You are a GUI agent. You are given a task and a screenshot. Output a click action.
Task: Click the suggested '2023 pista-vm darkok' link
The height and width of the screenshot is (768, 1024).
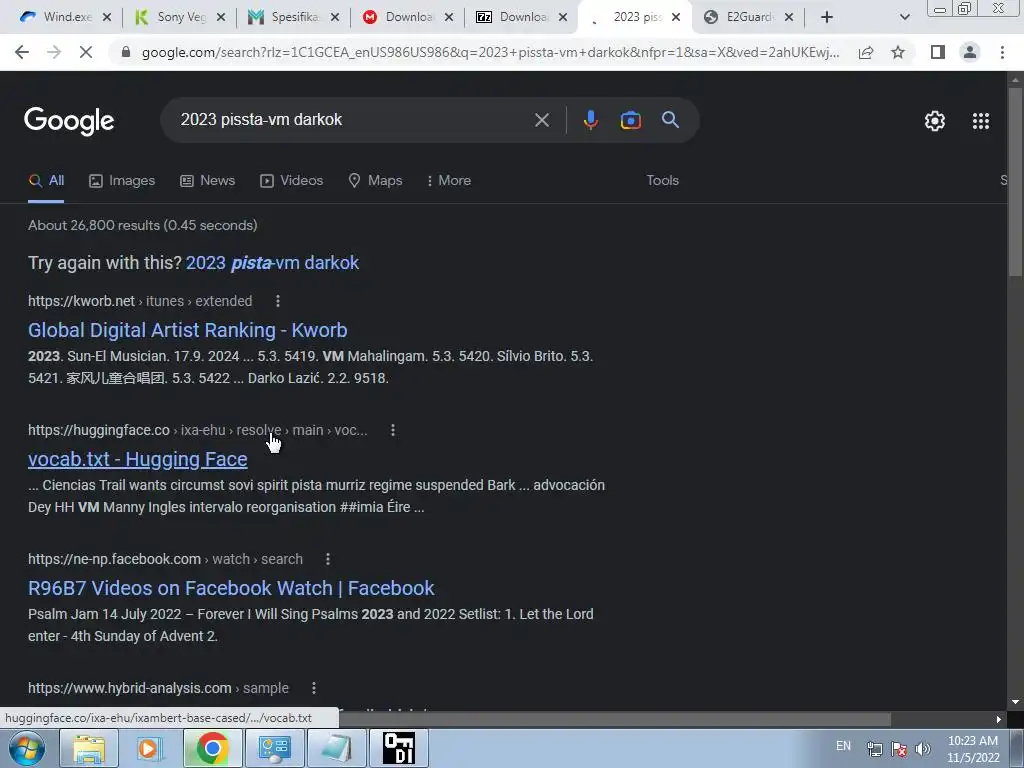click(272, 263)
